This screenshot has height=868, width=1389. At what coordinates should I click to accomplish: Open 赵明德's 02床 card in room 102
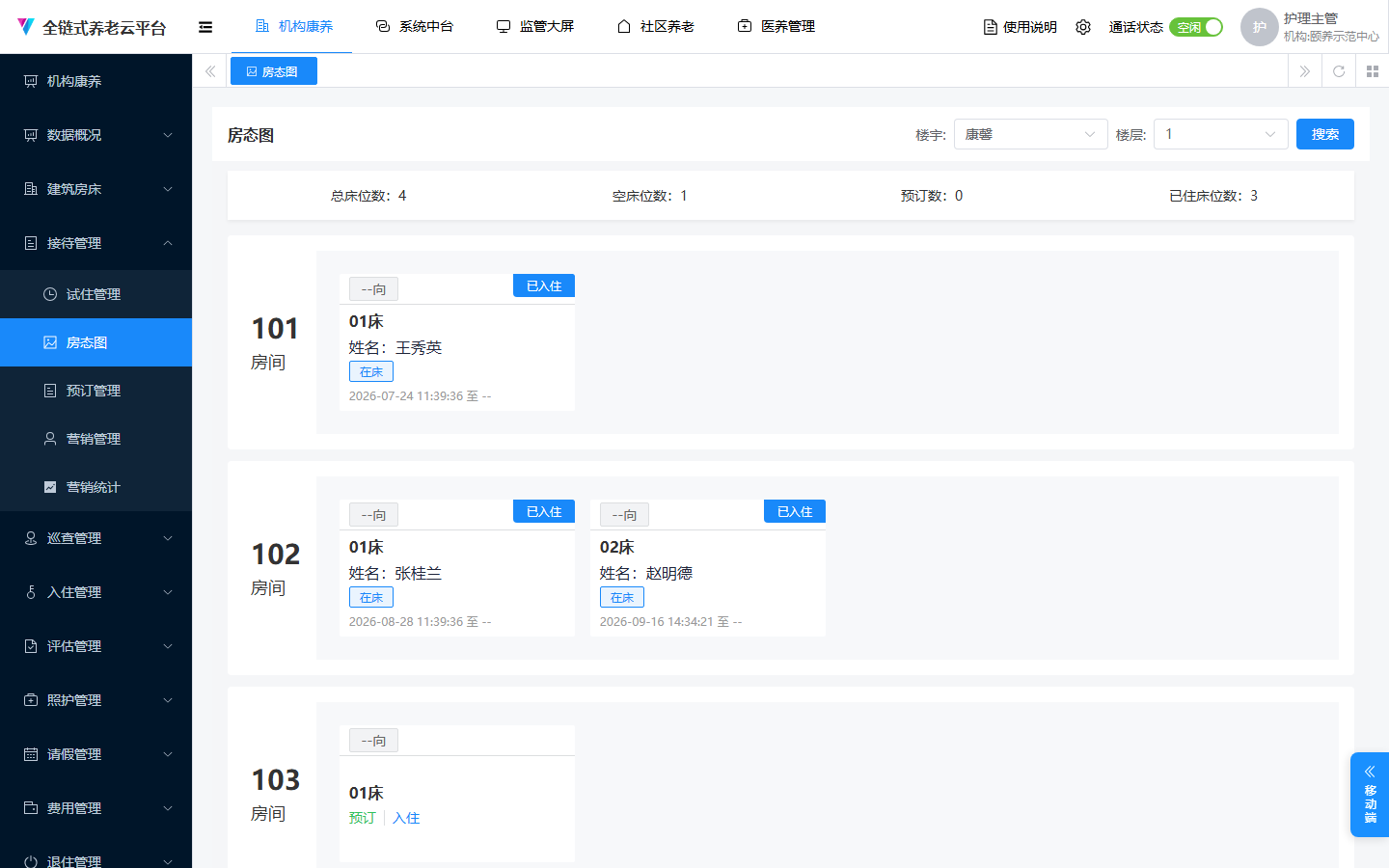pyautogui.click(x=708, y=568)
